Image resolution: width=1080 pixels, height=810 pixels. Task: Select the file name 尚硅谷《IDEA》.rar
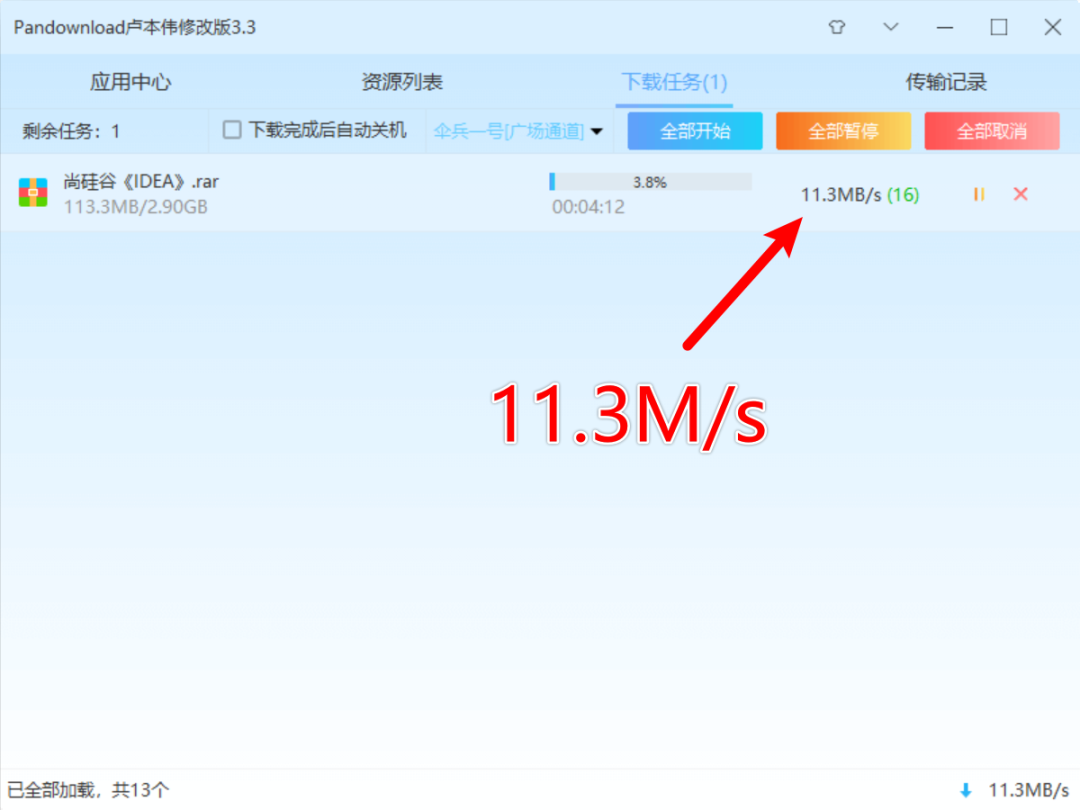click(x=141, y=181)
